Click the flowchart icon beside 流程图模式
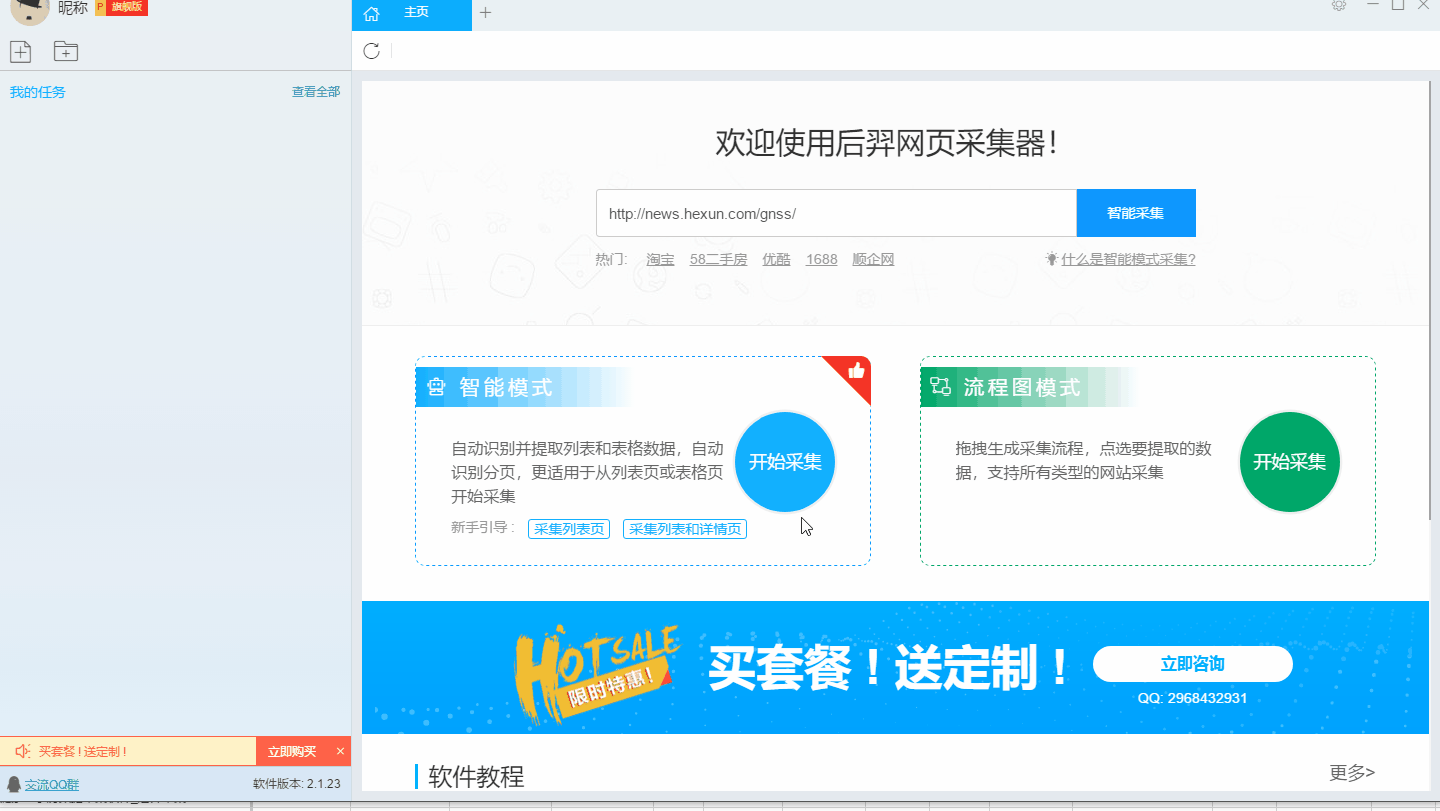This screenshot has height=811, width=1440. click(x=940, y=387)
